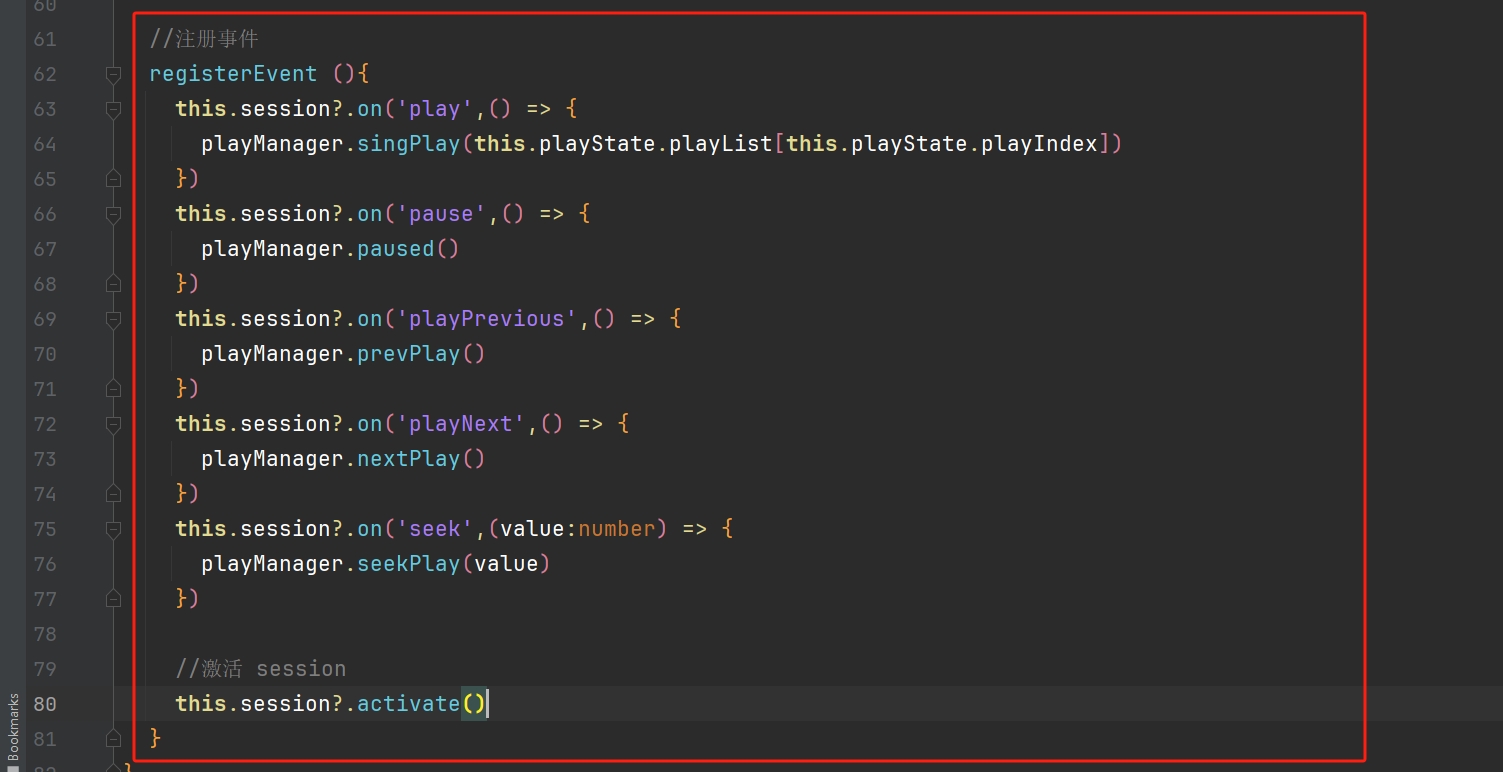Viewport: 1503px width, 772px height.
Task: Open the Bookmarks tool window tab
Action: (13, 724)
